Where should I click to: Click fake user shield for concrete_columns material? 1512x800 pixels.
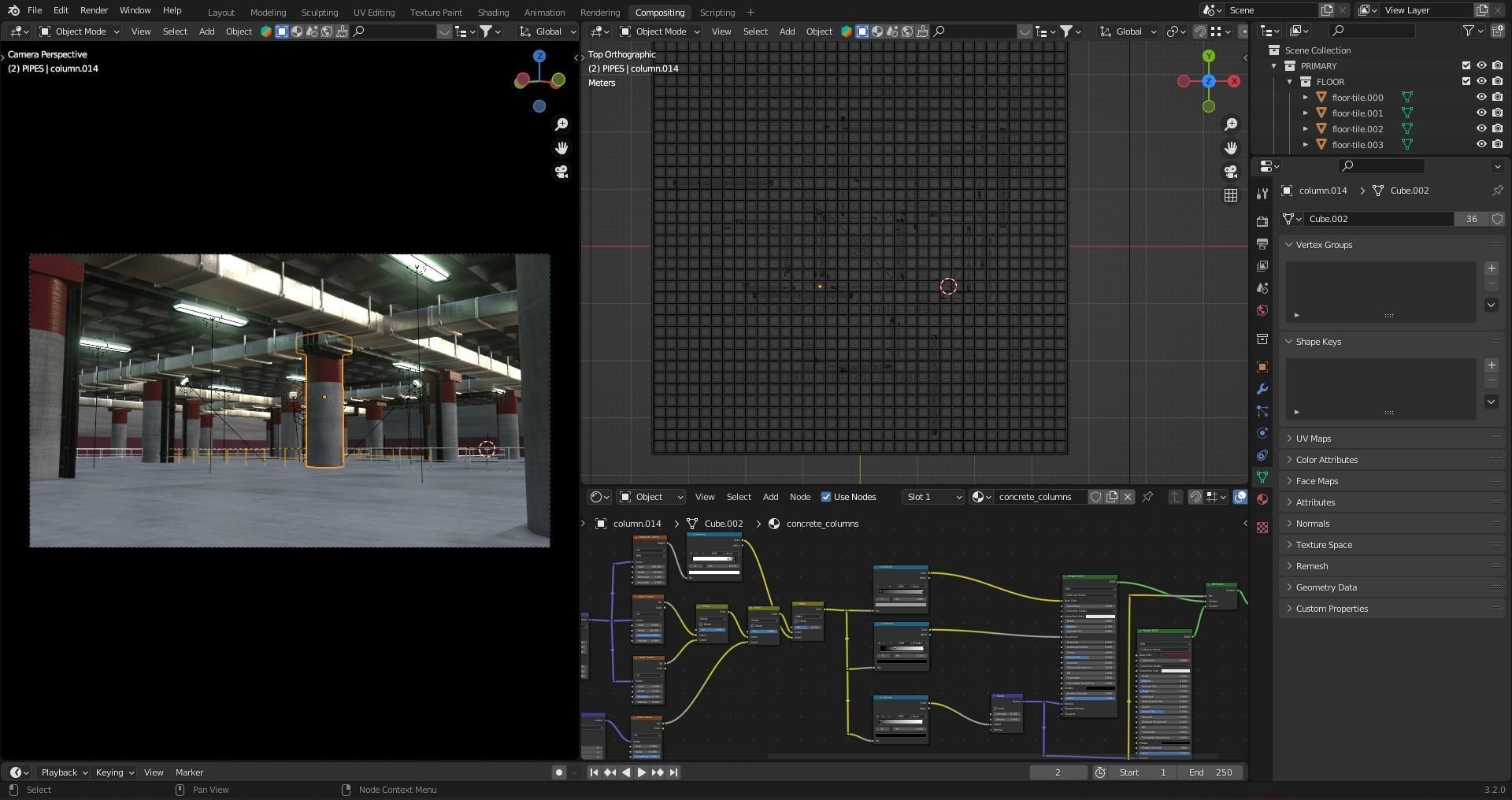point(1095,497)
